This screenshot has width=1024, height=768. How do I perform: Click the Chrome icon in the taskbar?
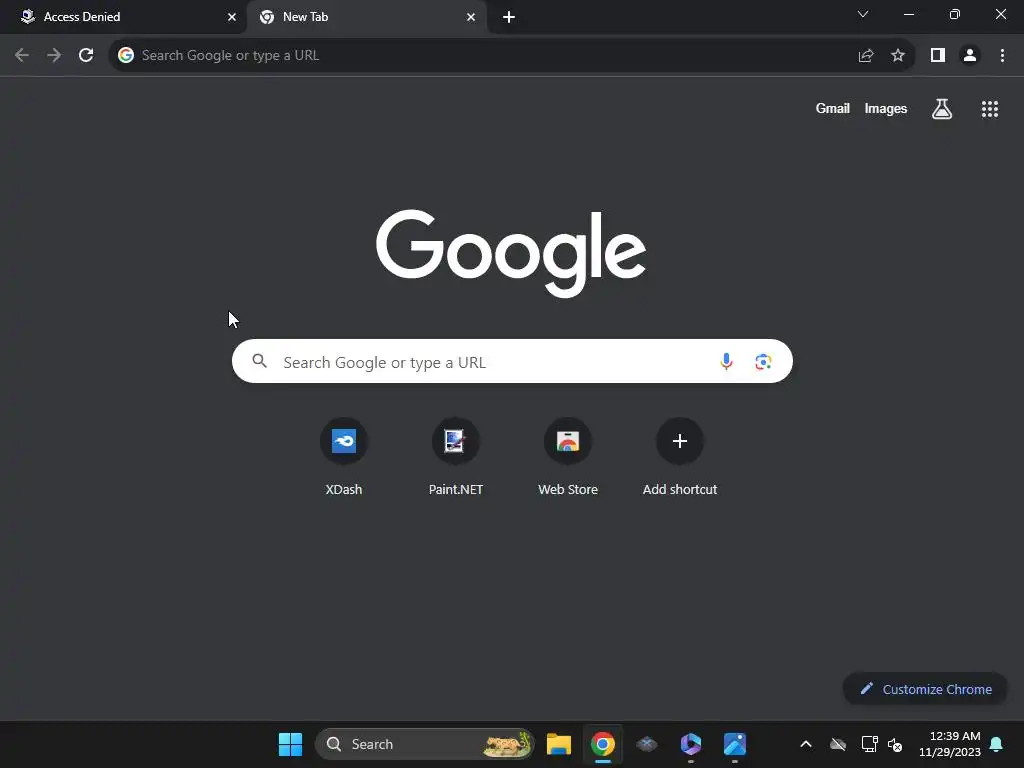click(x=603, y=744)
